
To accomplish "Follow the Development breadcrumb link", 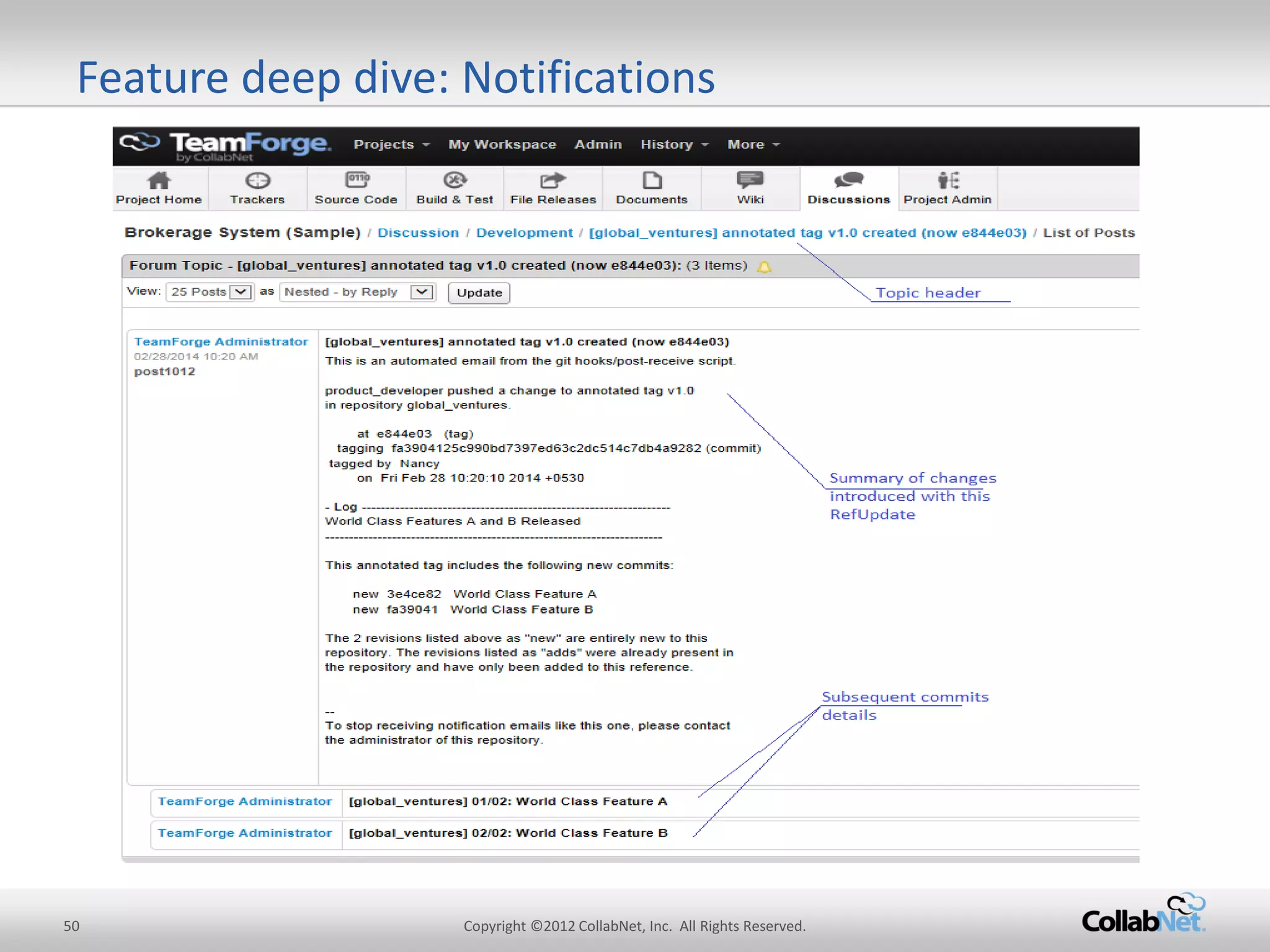I will pos(525,233).
